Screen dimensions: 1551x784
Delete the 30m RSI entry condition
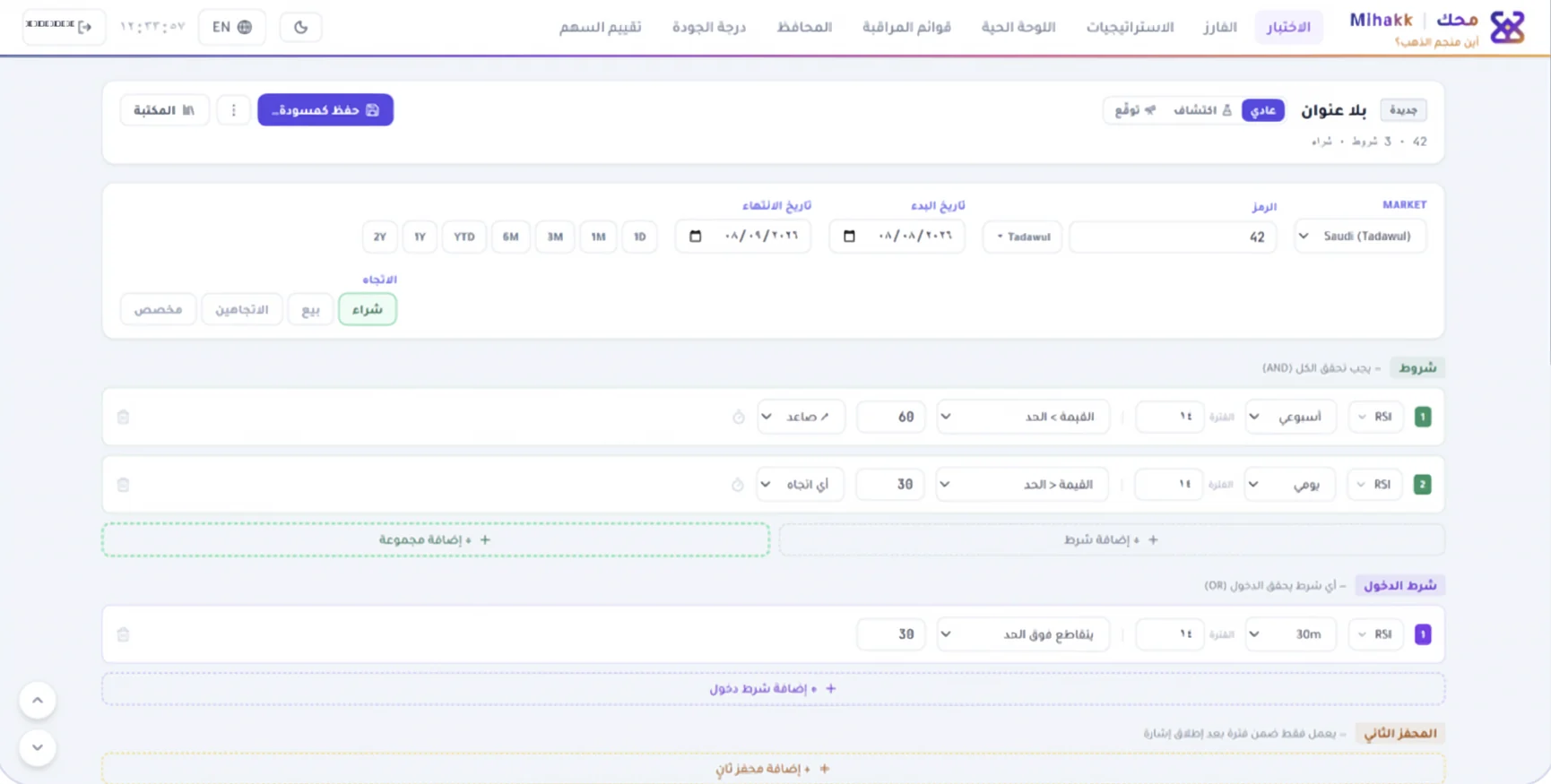pos(124,634)
